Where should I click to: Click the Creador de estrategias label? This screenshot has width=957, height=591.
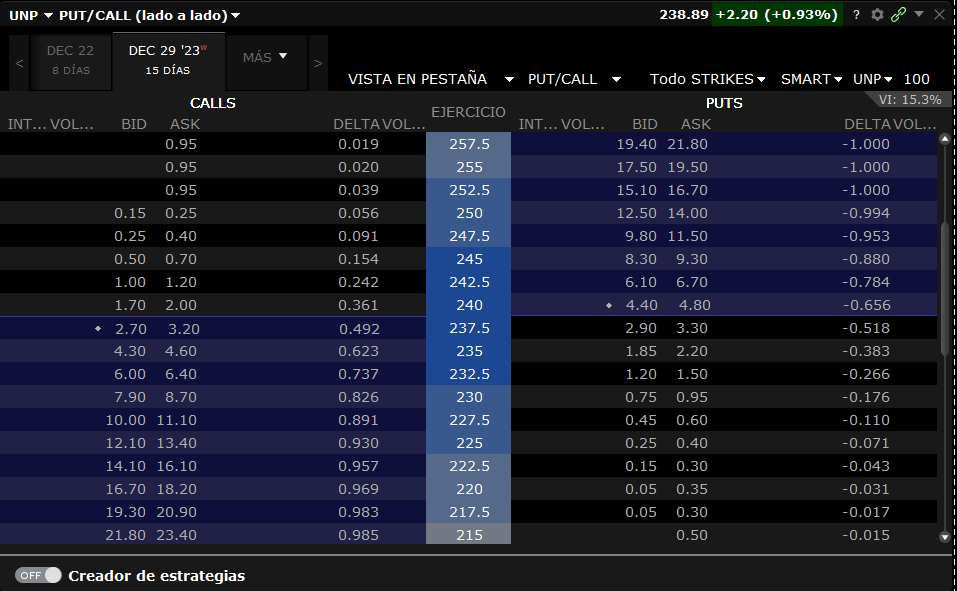pos(157,575)
